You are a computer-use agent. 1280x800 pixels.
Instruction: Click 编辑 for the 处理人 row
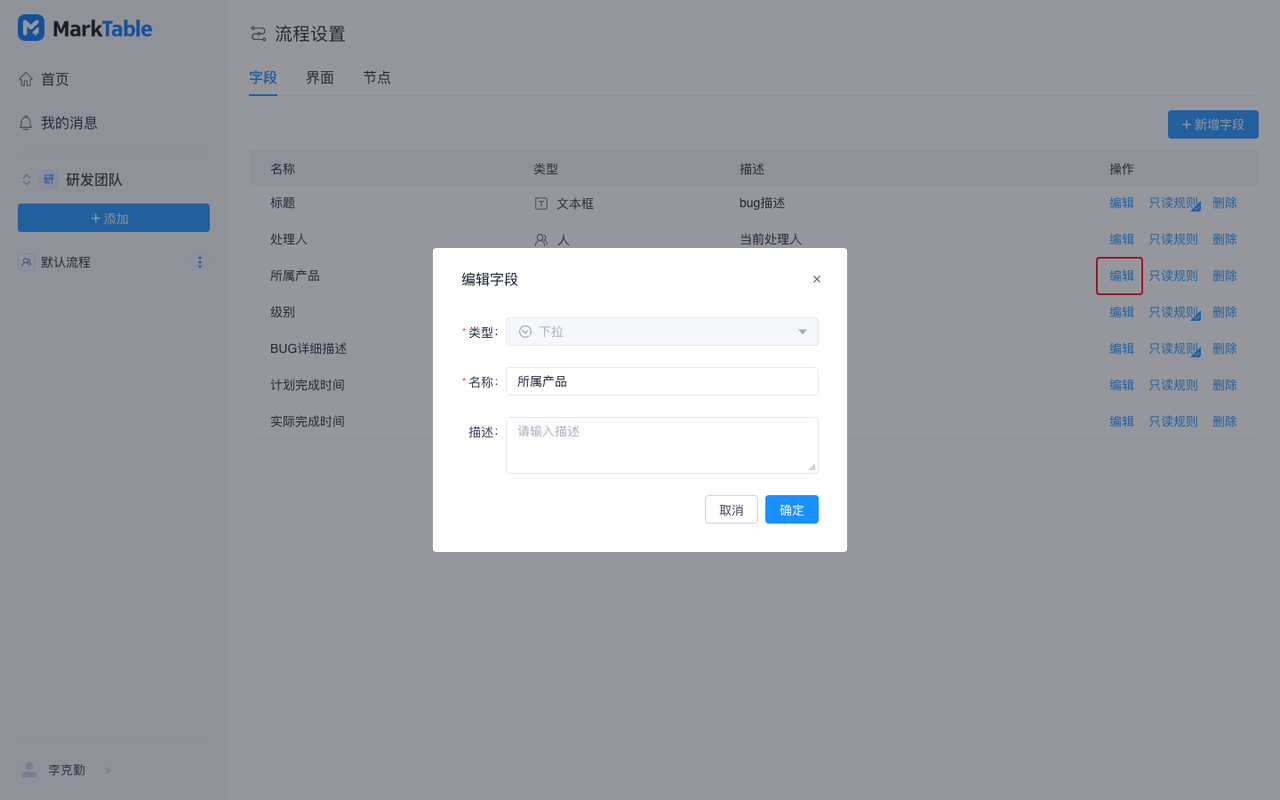(x=1122, y=239)
